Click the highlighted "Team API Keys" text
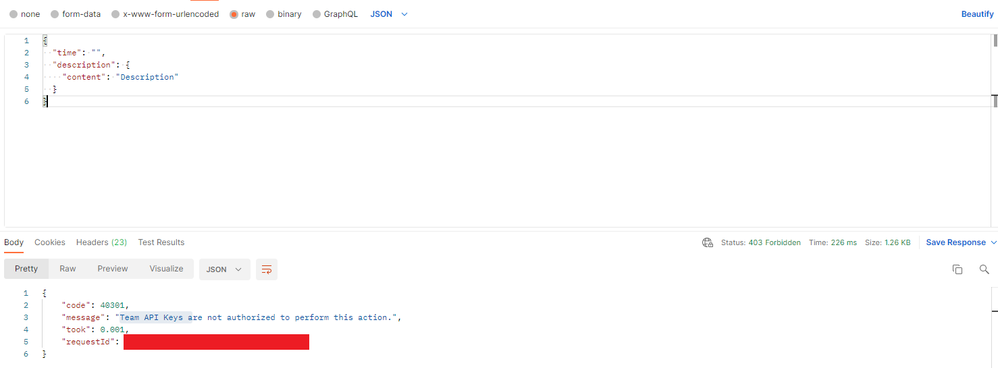 coord(153,317)
